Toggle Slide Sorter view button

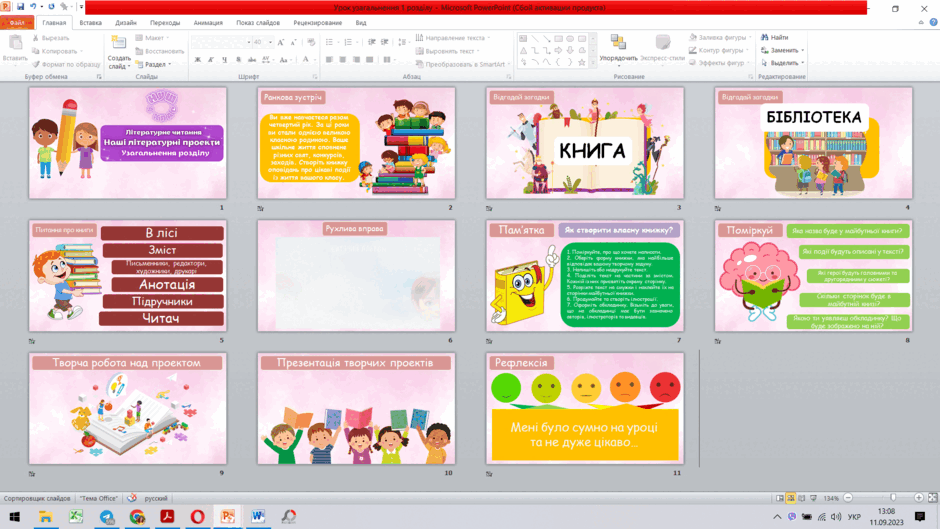(791, 498)
